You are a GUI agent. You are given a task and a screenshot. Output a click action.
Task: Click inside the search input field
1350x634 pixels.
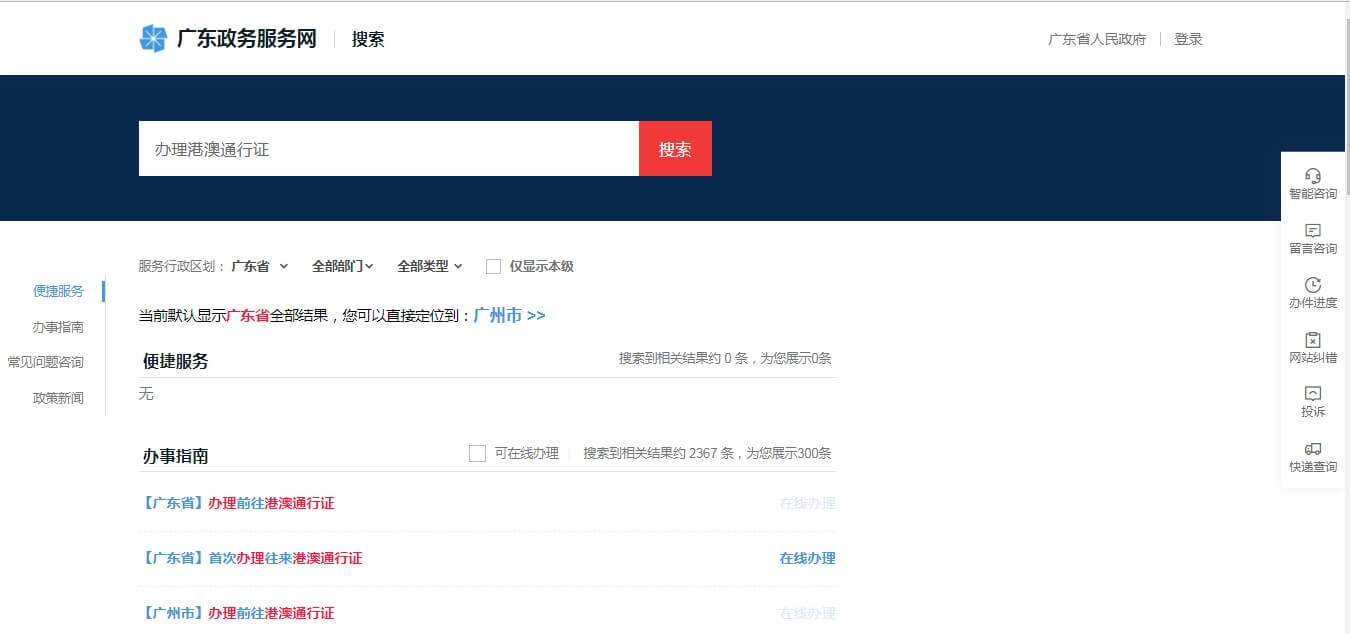pos(388,147)
